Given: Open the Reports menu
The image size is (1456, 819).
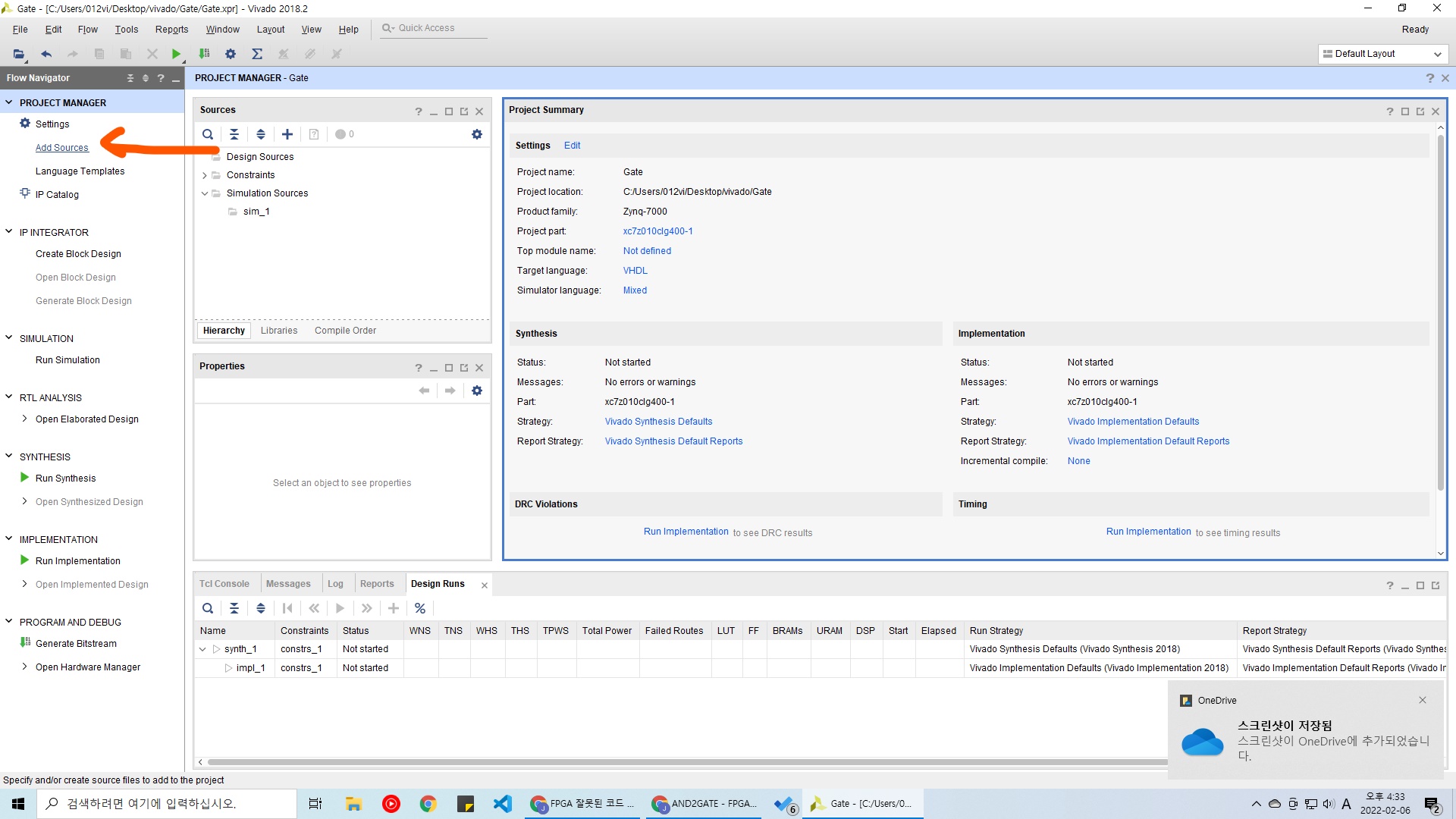Looking at the screenshot, I should coord(171,30).
